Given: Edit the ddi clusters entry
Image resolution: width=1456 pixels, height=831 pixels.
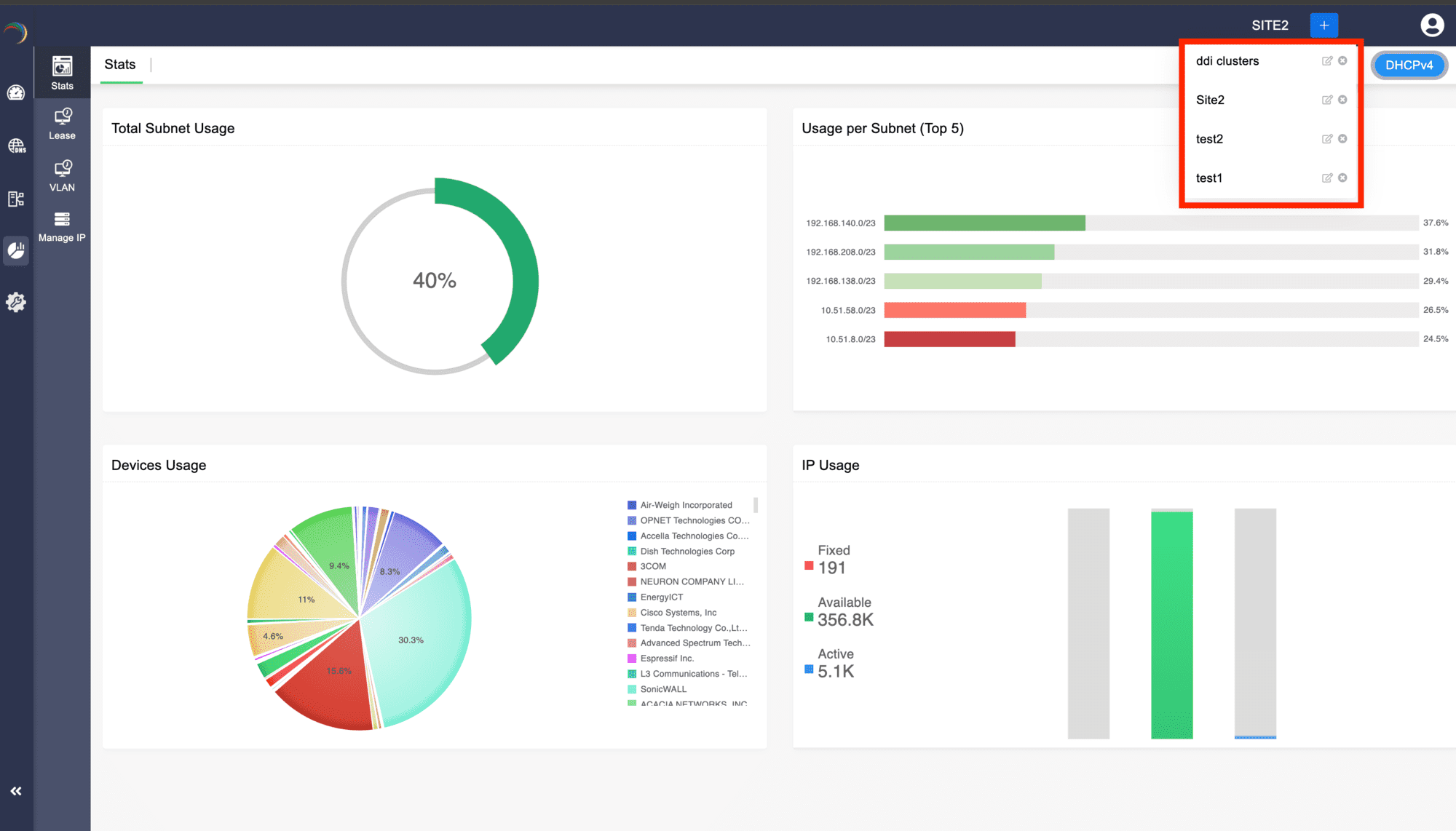Looking at the screenshot, I should tap(1326, 60).
